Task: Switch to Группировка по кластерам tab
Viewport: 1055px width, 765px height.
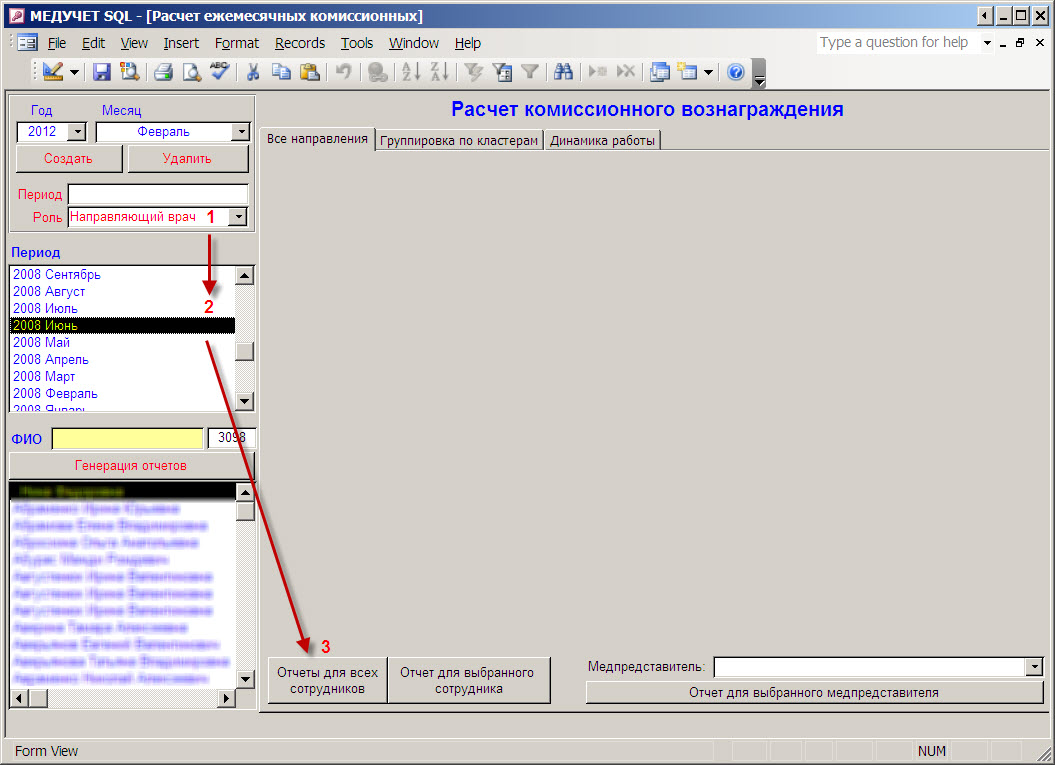Action: tap(460, 141)
